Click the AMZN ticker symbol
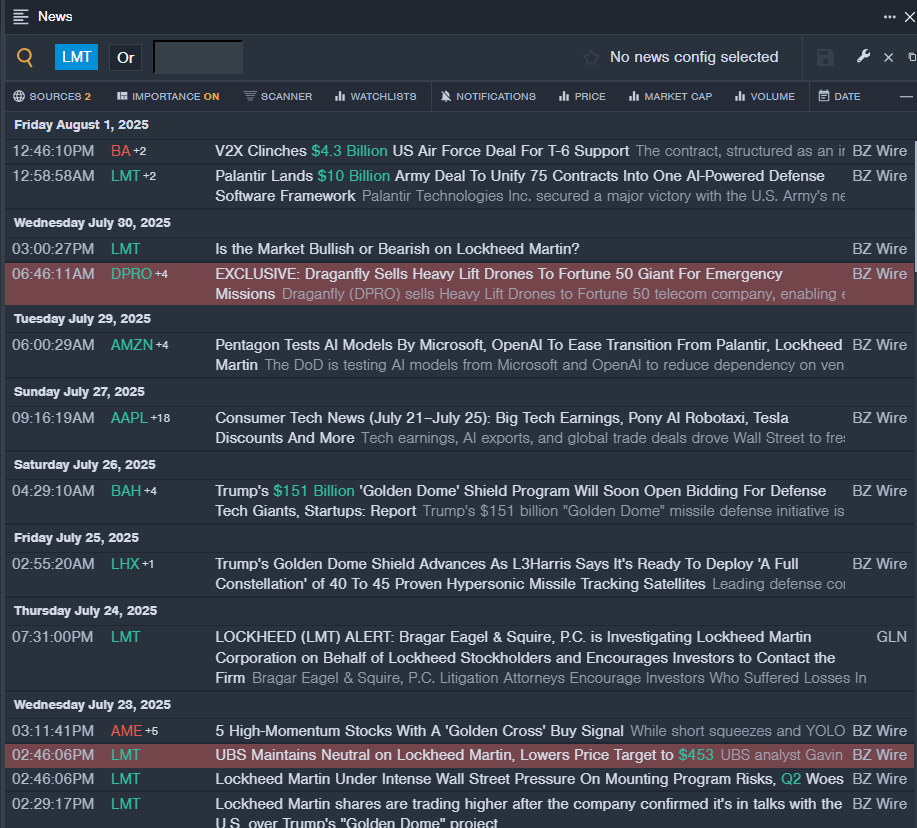This screenshot has height=828, width=917. point(132,345)
